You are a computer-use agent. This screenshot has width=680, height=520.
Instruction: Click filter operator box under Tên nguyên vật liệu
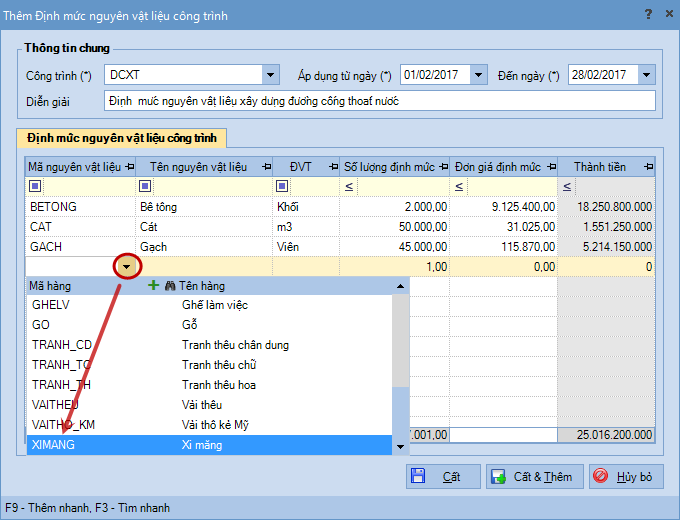(x=145, y=186)
